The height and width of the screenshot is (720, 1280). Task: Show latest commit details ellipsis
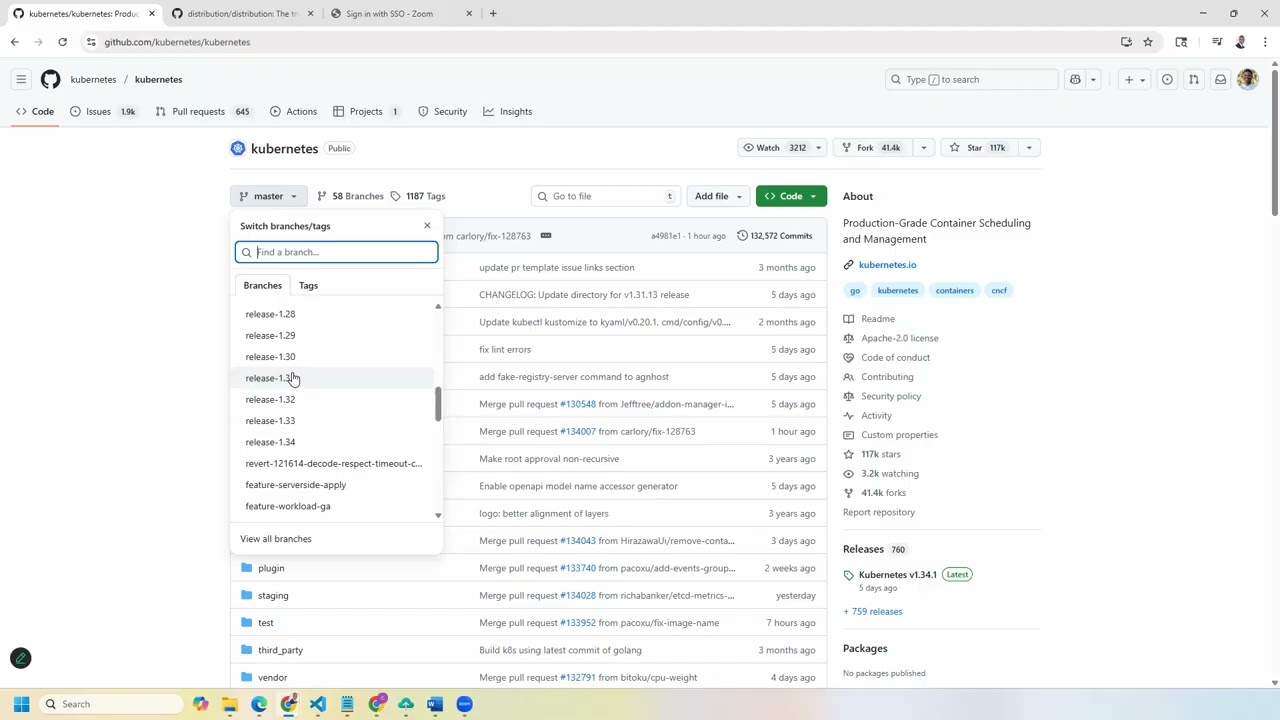coord(545,236)
